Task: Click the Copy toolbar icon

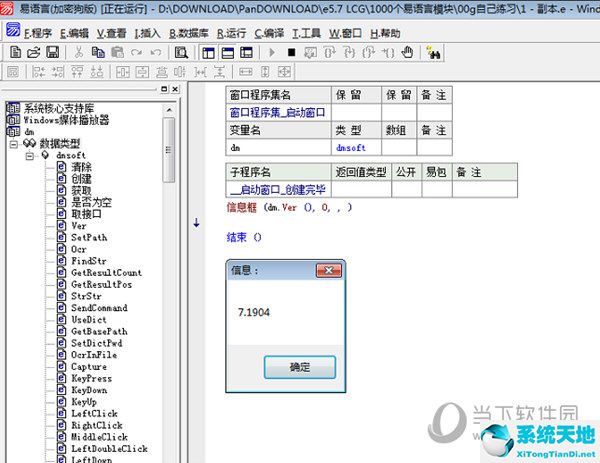Action: click(98, 52)
